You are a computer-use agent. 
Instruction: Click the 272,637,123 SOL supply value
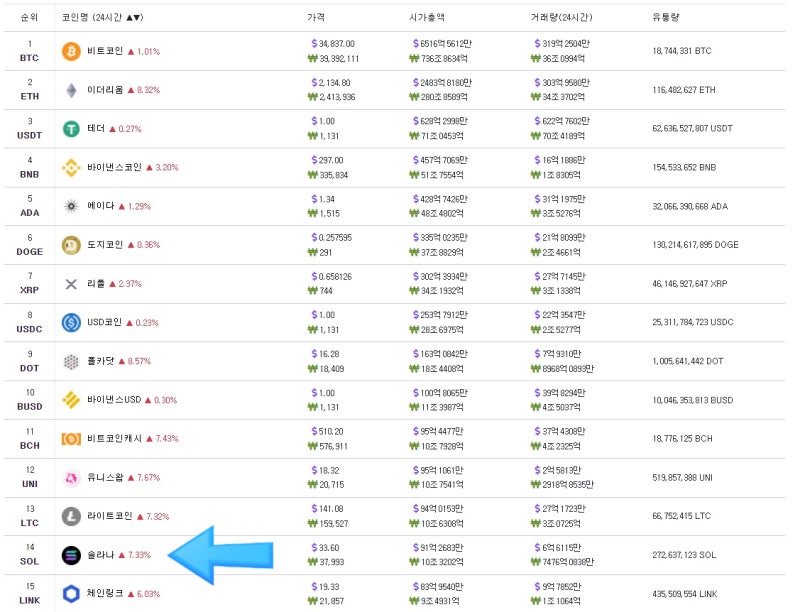pyautogui.click(x=684, y=555)
